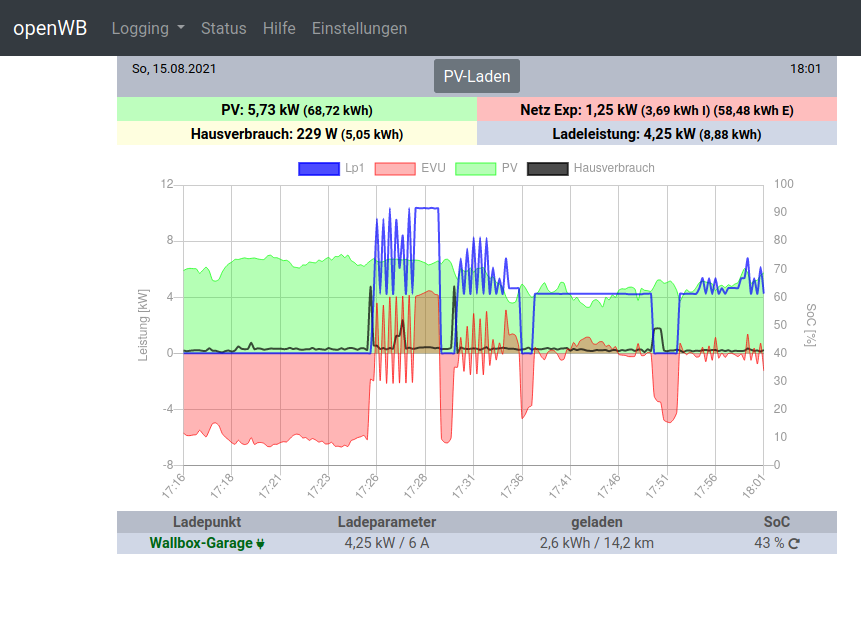Expand the Logging dropdown menu

[x=148, y=28]
